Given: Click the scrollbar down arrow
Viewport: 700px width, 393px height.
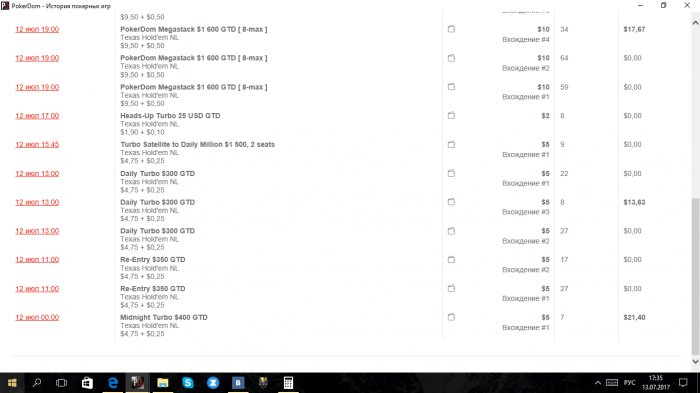Looking at the screenshot, I should [696, 361].
